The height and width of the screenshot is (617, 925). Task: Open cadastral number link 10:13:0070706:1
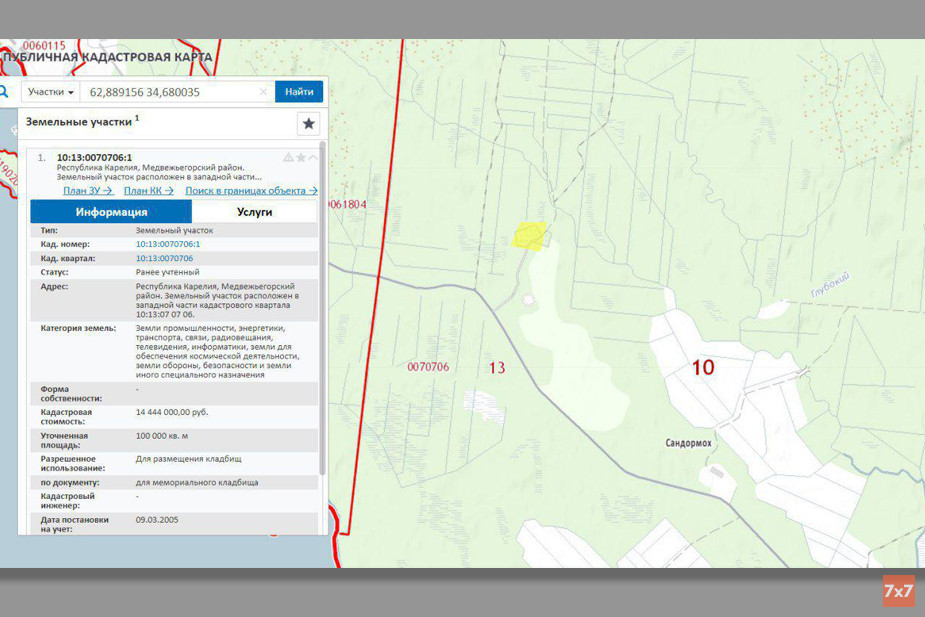168,244
